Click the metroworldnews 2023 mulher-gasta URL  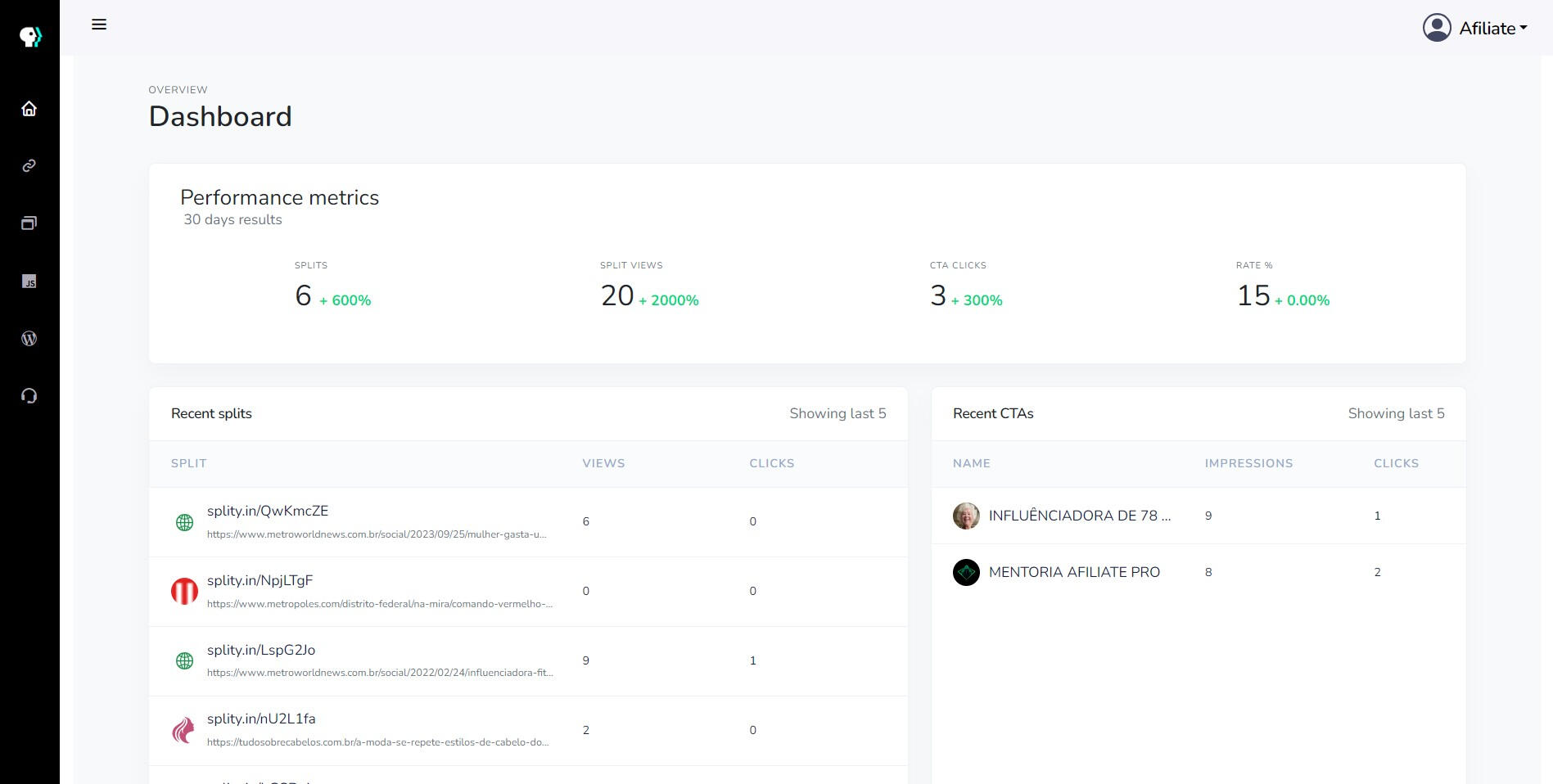pyautogui.click(x=377, y=534)
